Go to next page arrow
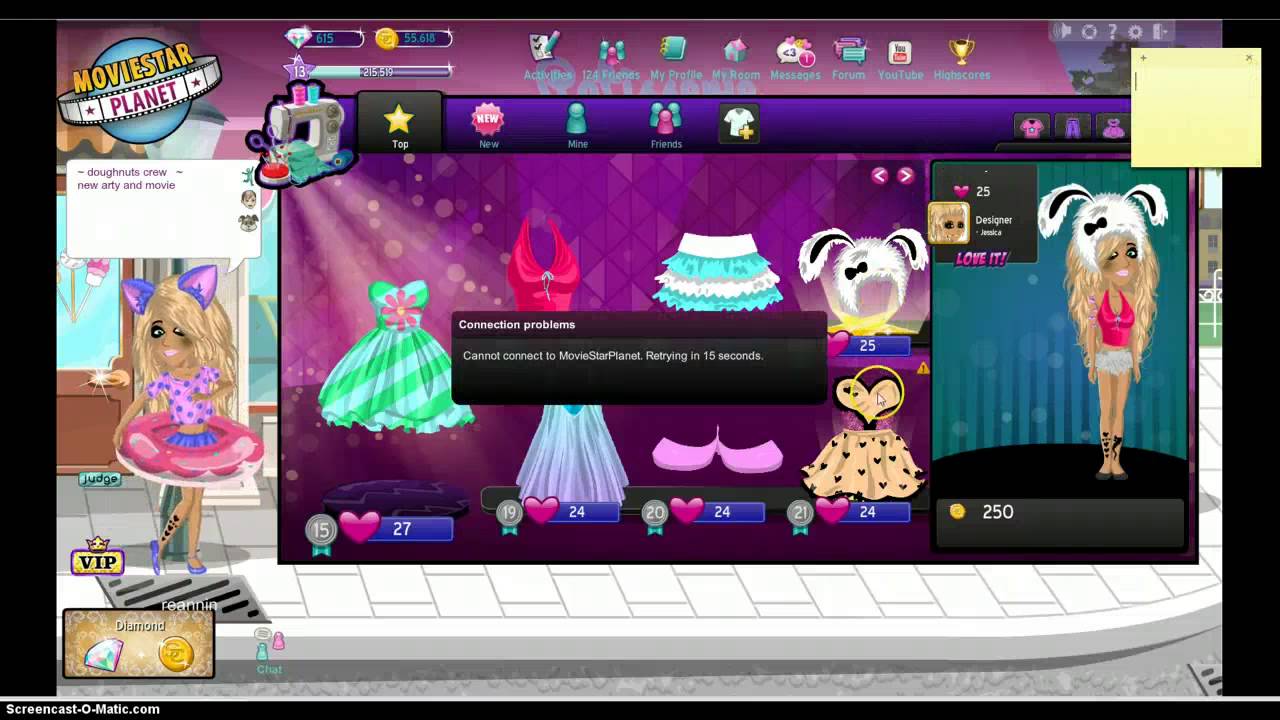Image resolution: width=1280 pixels, height=720 pixels. [905, 176]
